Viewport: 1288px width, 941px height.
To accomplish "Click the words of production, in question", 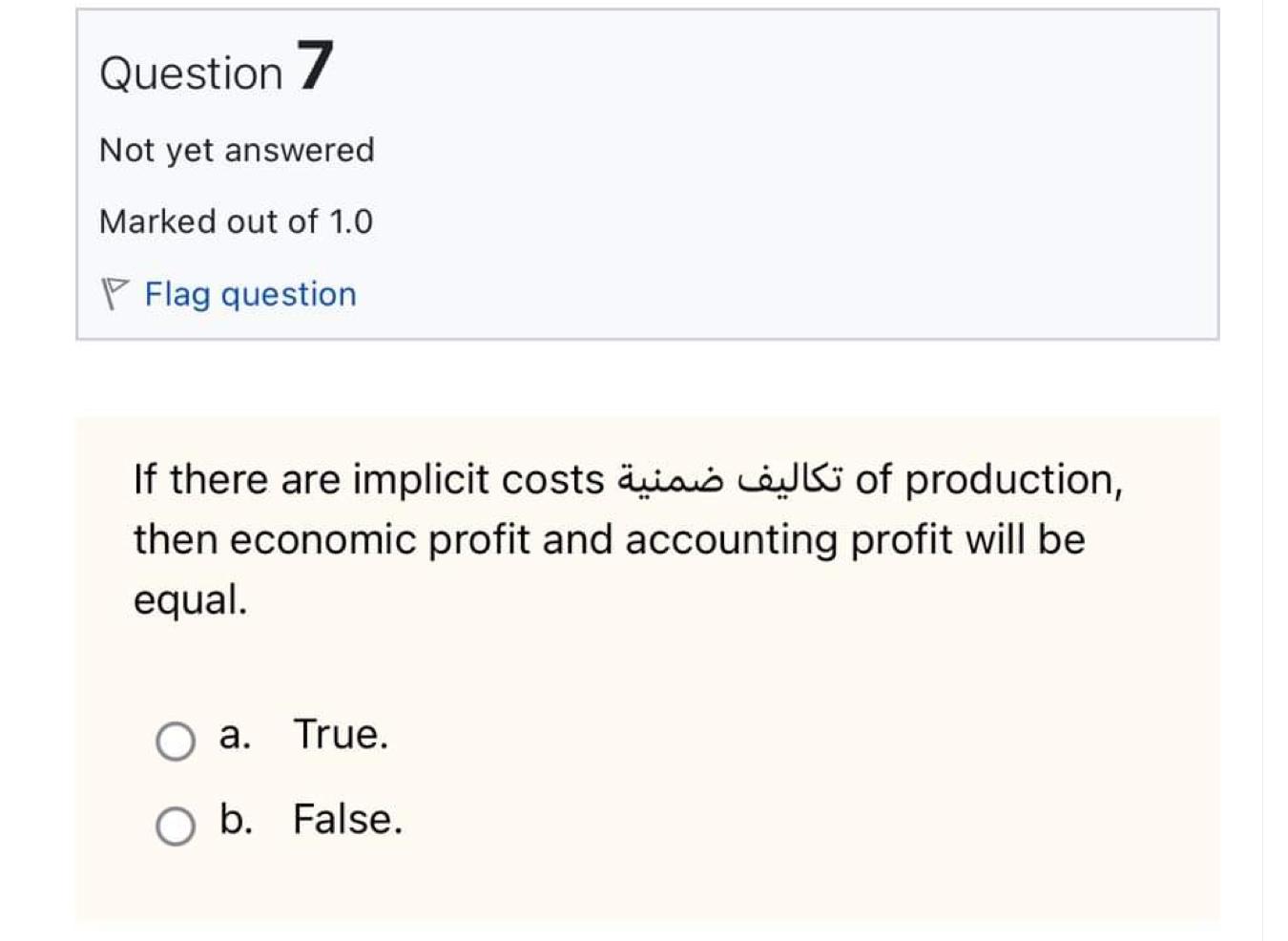I will (988, 479).
